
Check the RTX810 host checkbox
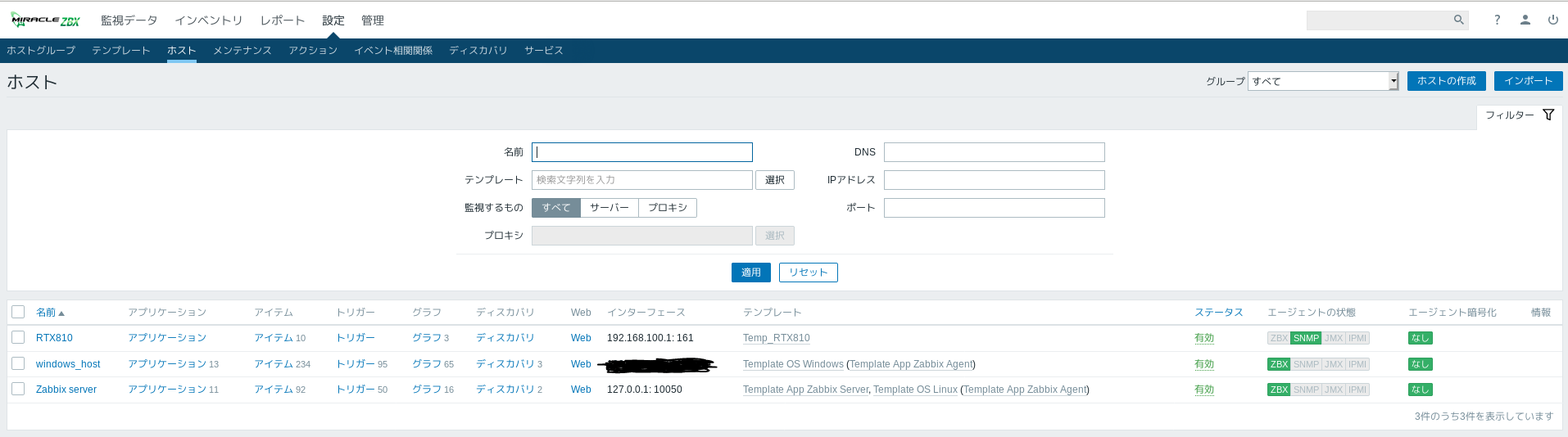pyautogui.click(x=18, y=337)
